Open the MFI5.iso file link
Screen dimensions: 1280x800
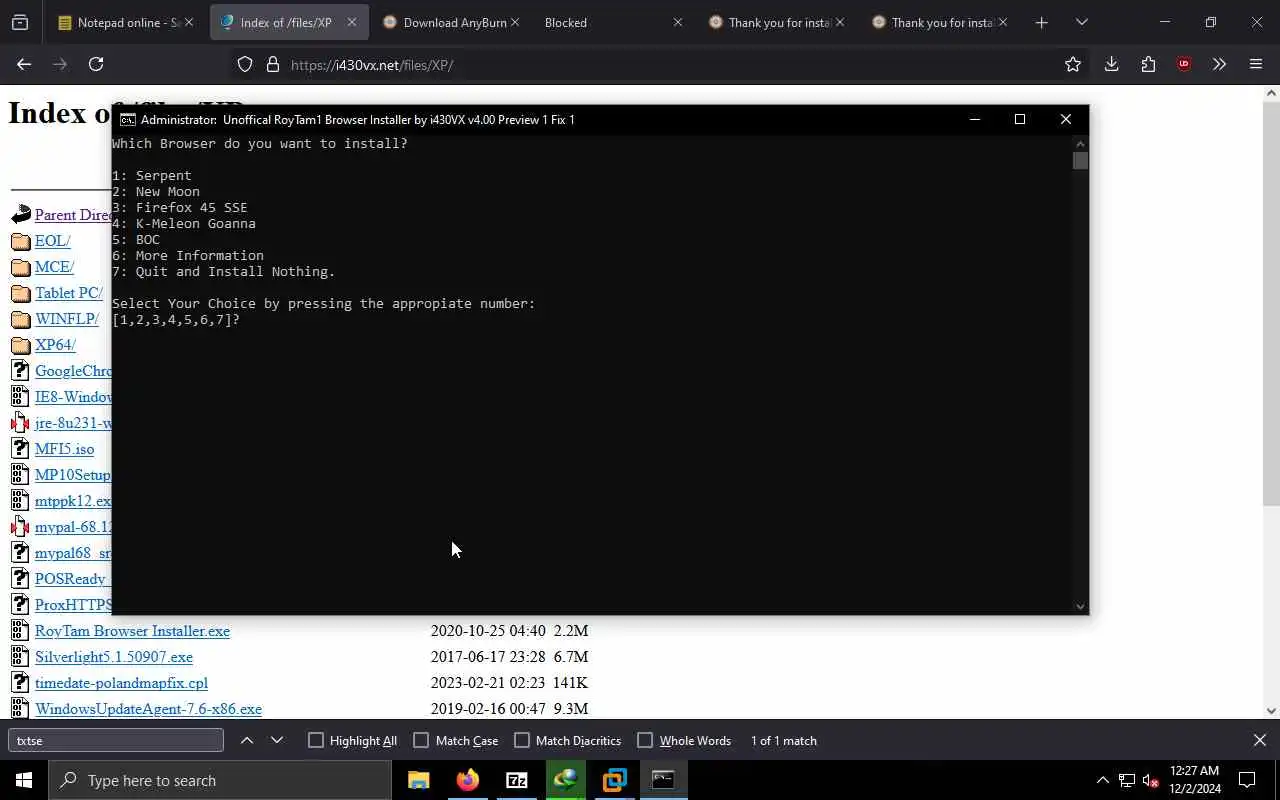pos(64,449)
